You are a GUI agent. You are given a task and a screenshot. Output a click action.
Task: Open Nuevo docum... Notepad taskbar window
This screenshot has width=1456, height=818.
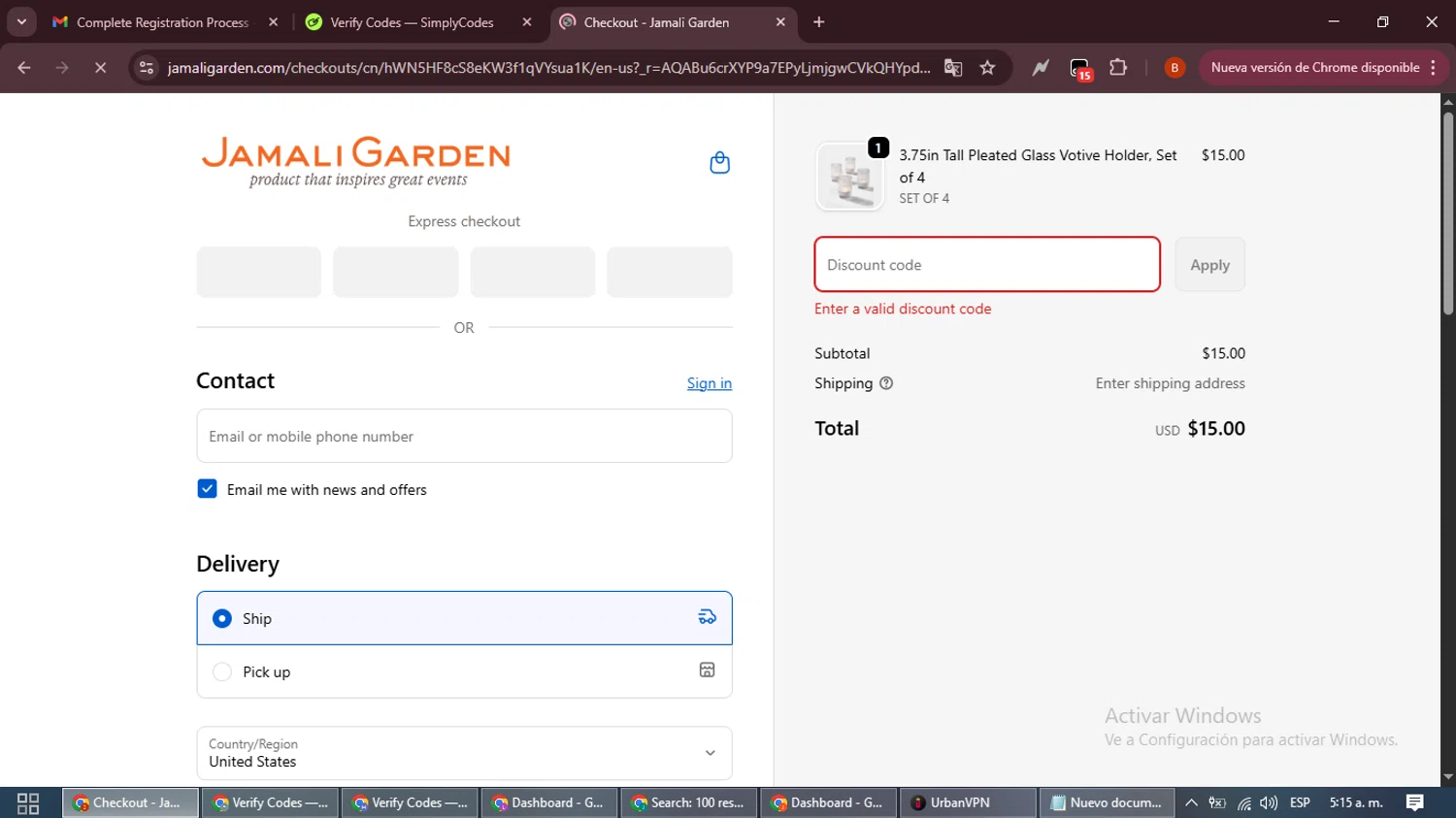click(1108, 802)
